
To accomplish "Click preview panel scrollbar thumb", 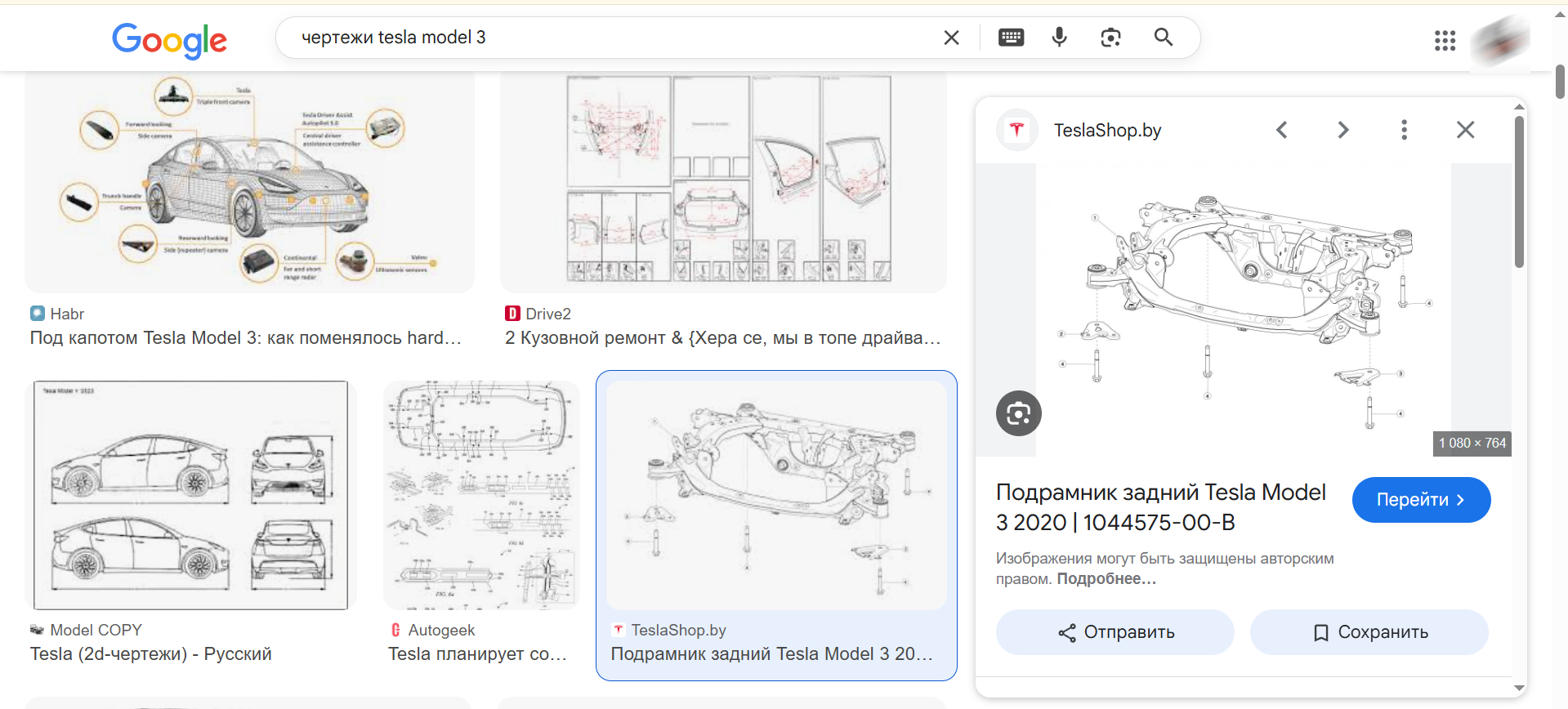I will coord(1519,192).
